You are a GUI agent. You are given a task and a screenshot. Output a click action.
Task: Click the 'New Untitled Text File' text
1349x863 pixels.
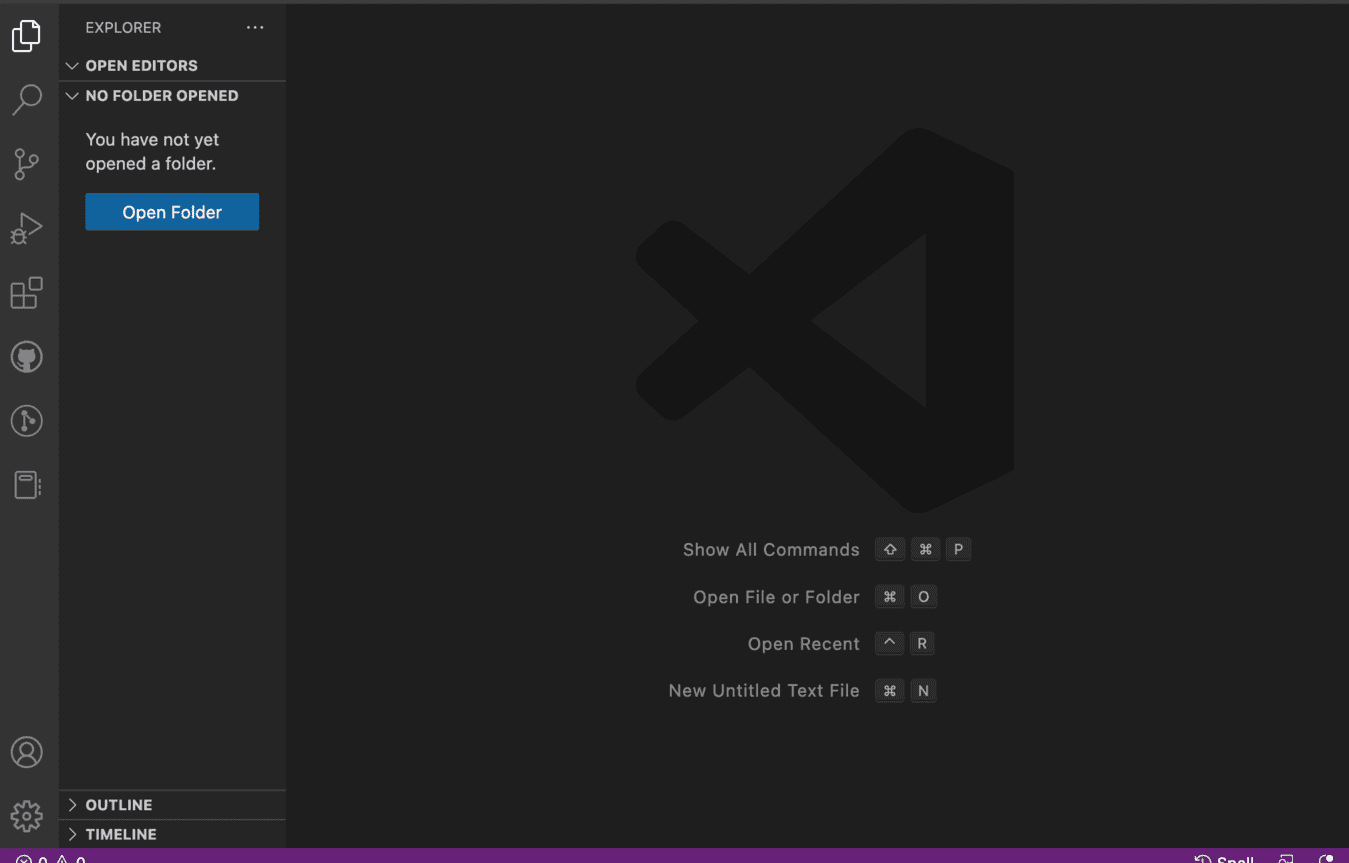click(764, 691)
